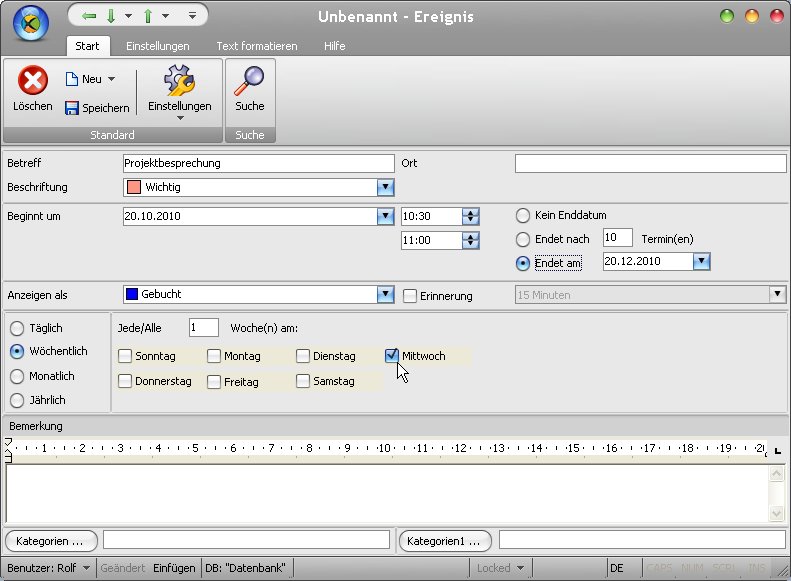Check the Montag checkbox
Image resolution: width=791 pixels, height=581 pixels.
[x=214, y=356]
